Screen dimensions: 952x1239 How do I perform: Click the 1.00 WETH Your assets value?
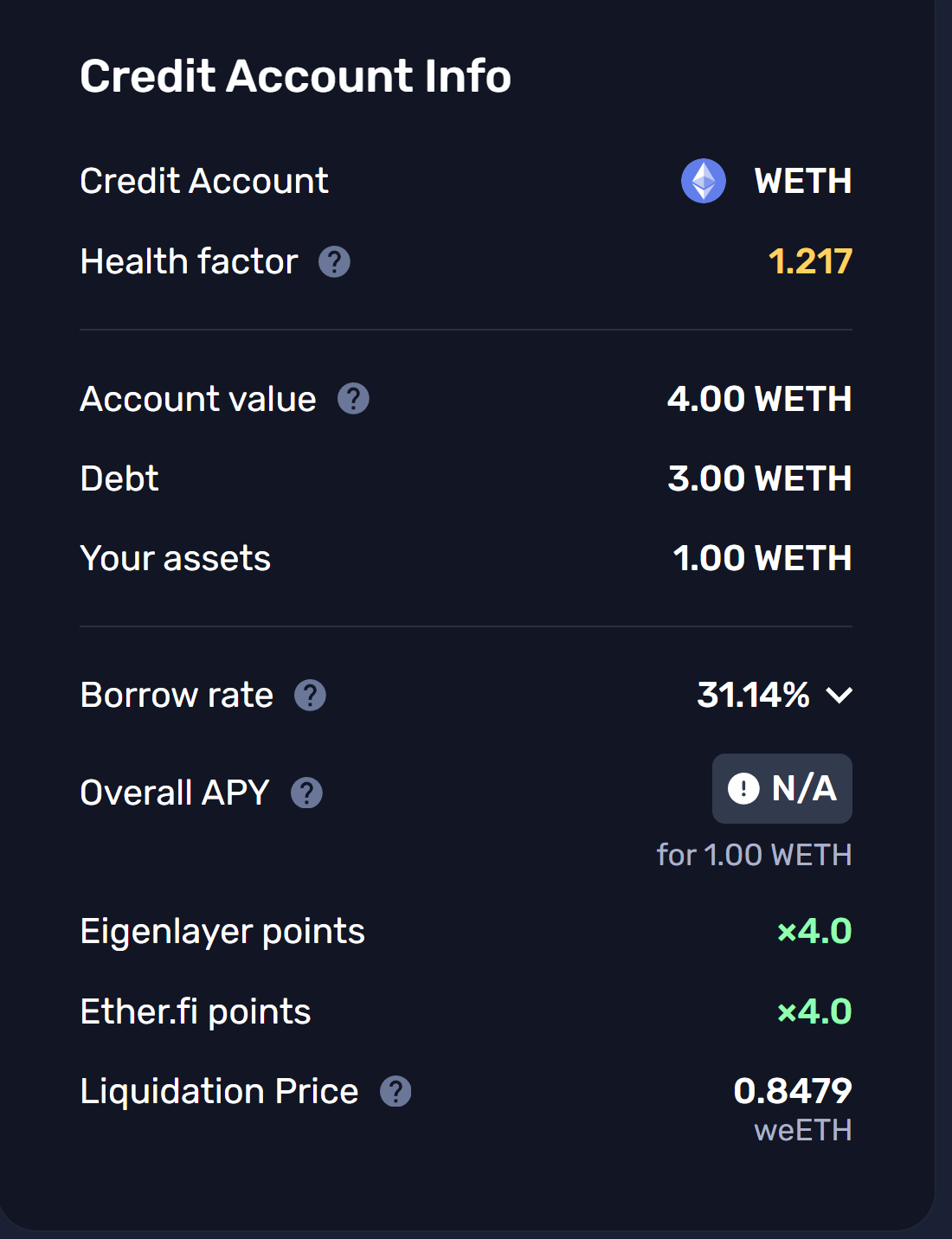tap(762, 558)
